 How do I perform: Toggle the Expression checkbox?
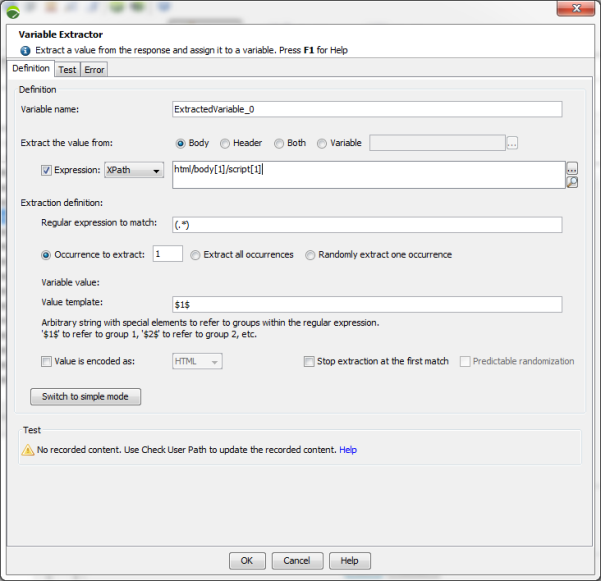pyautogui.click(x=46, y=170)
